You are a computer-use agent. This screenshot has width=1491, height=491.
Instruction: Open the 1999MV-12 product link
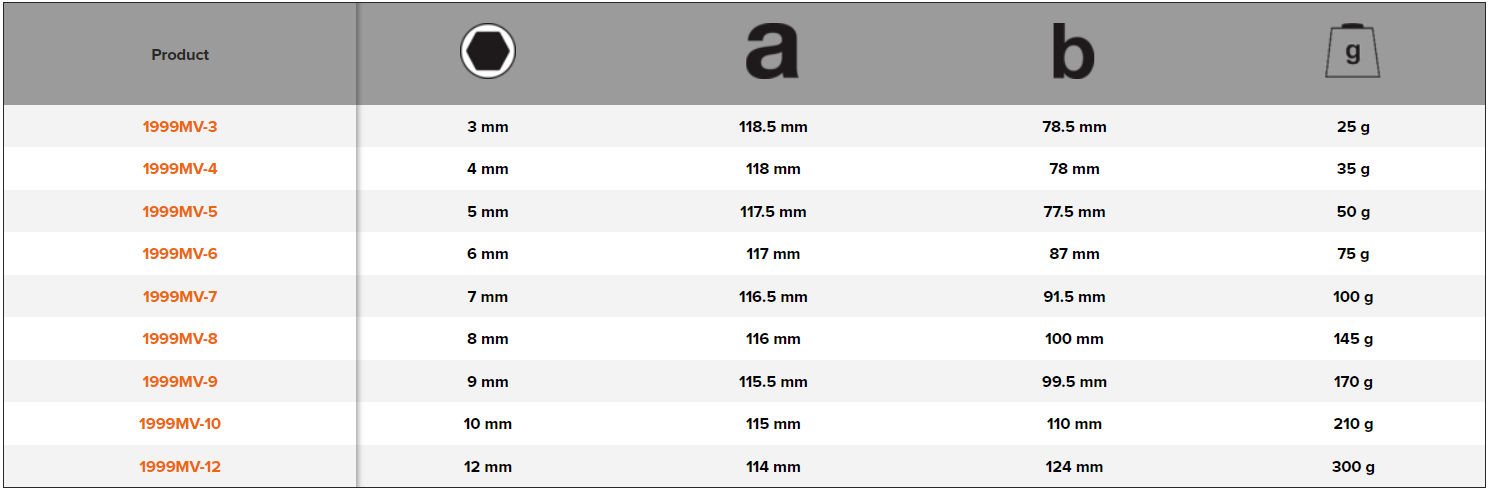click(180, 467)
